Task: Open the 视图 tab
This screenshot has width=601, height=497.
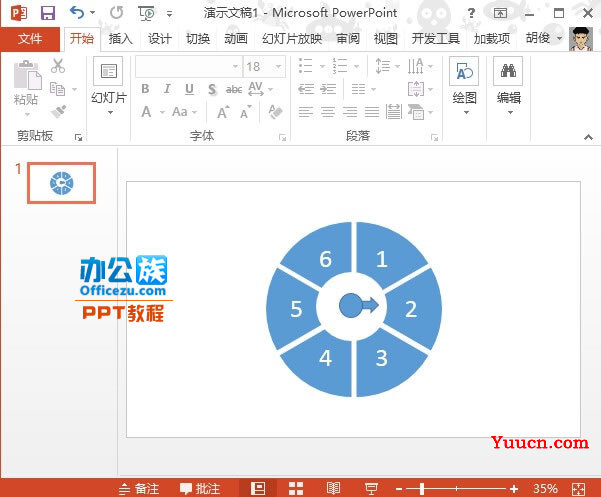Action: (x=385, y=39)
